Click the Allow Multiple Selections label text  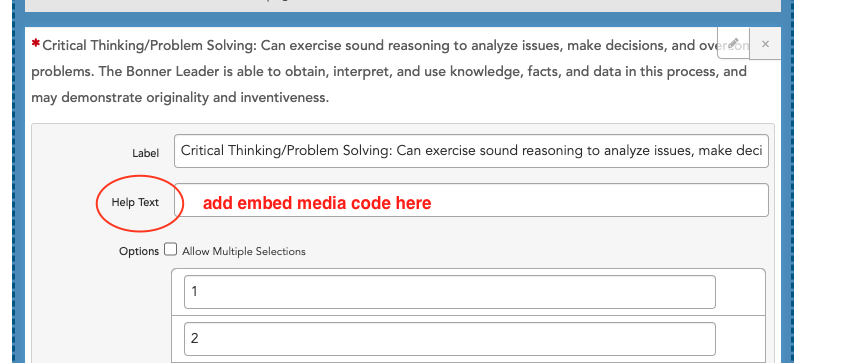pos(243,251)
